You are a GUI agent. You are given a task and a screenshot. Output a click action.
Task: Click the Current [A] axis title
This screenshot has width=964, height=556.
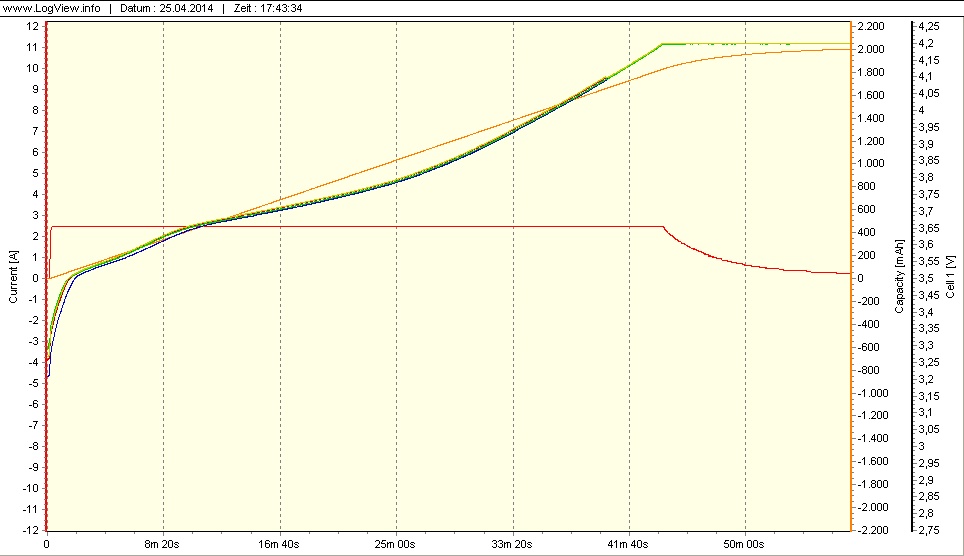pos(12,276)
